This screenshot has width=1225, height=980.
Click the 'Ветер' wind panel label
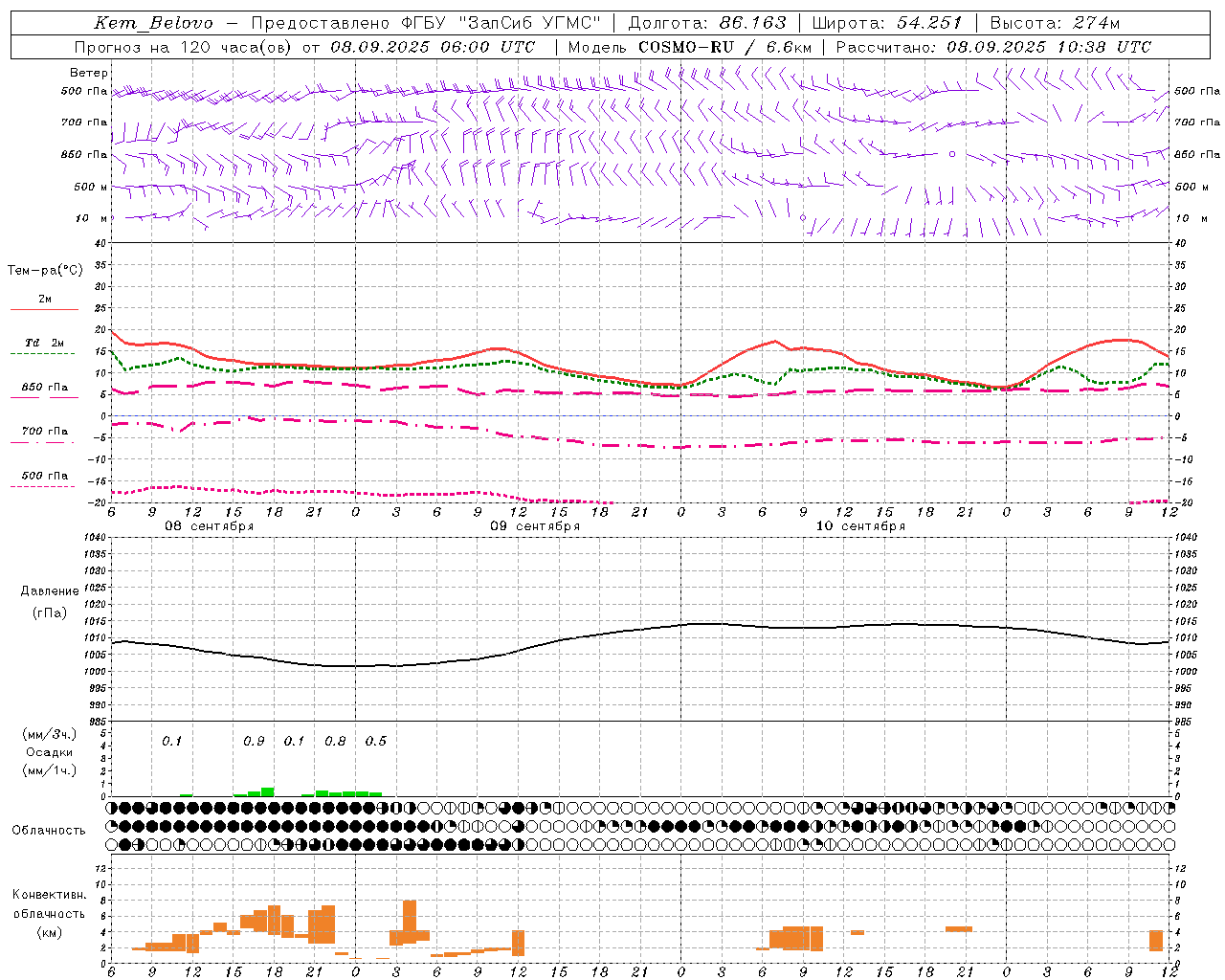click(x=89, y=73)
